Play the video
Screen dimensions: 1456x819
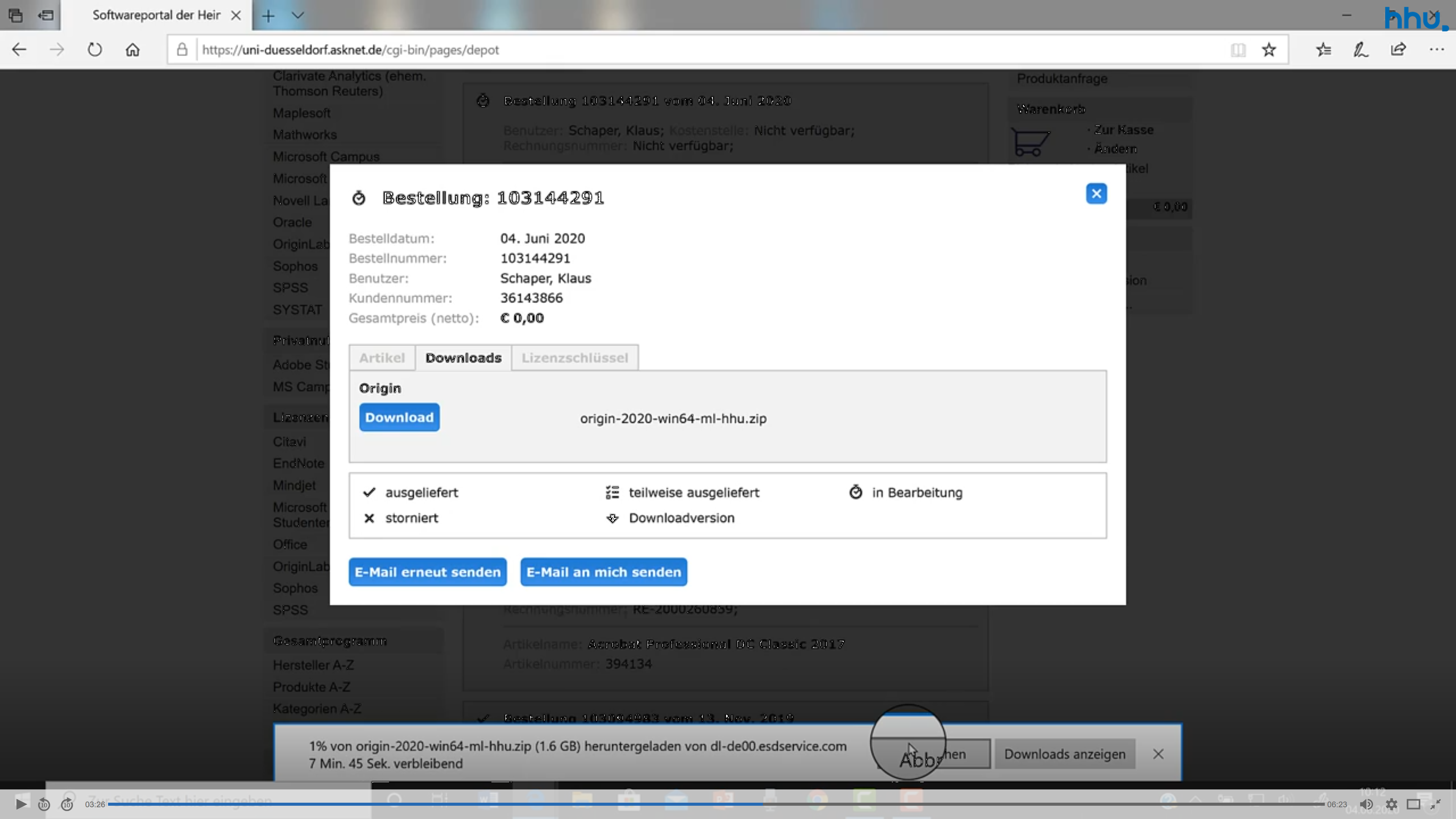[x=21, y=804]
